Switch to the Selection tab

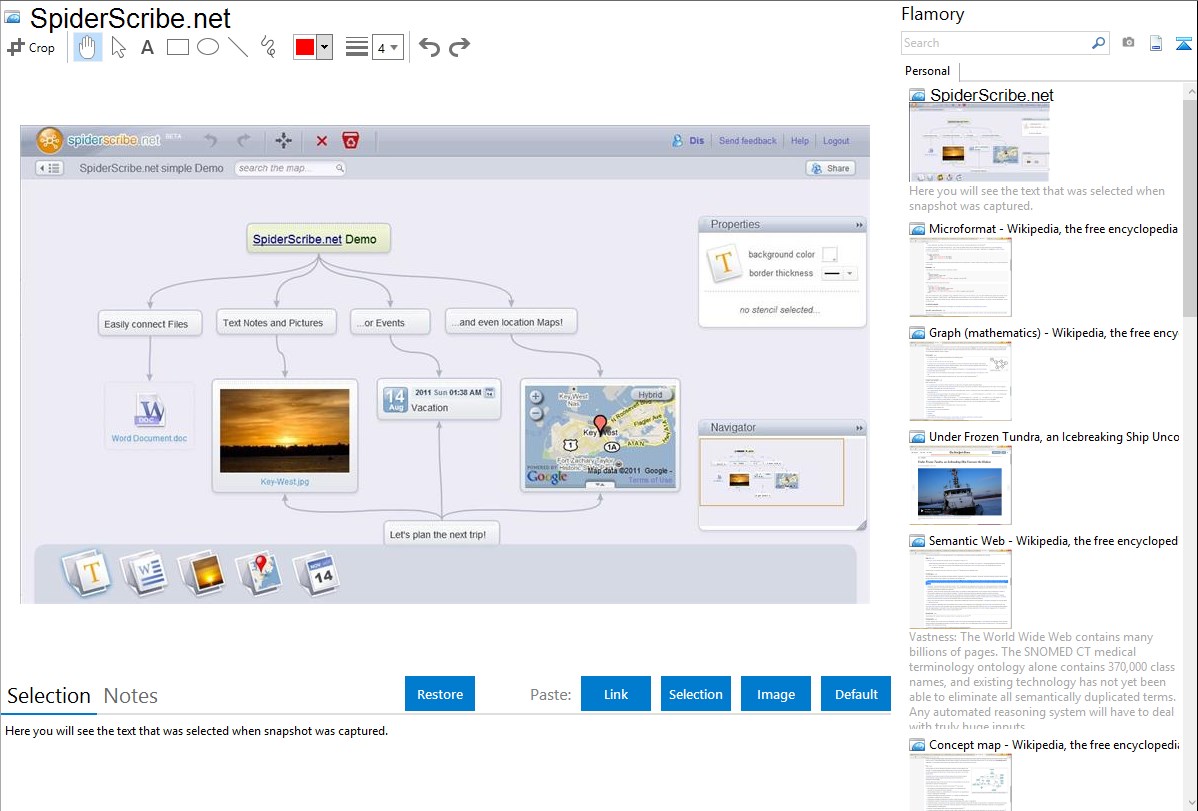coord(49,696)
